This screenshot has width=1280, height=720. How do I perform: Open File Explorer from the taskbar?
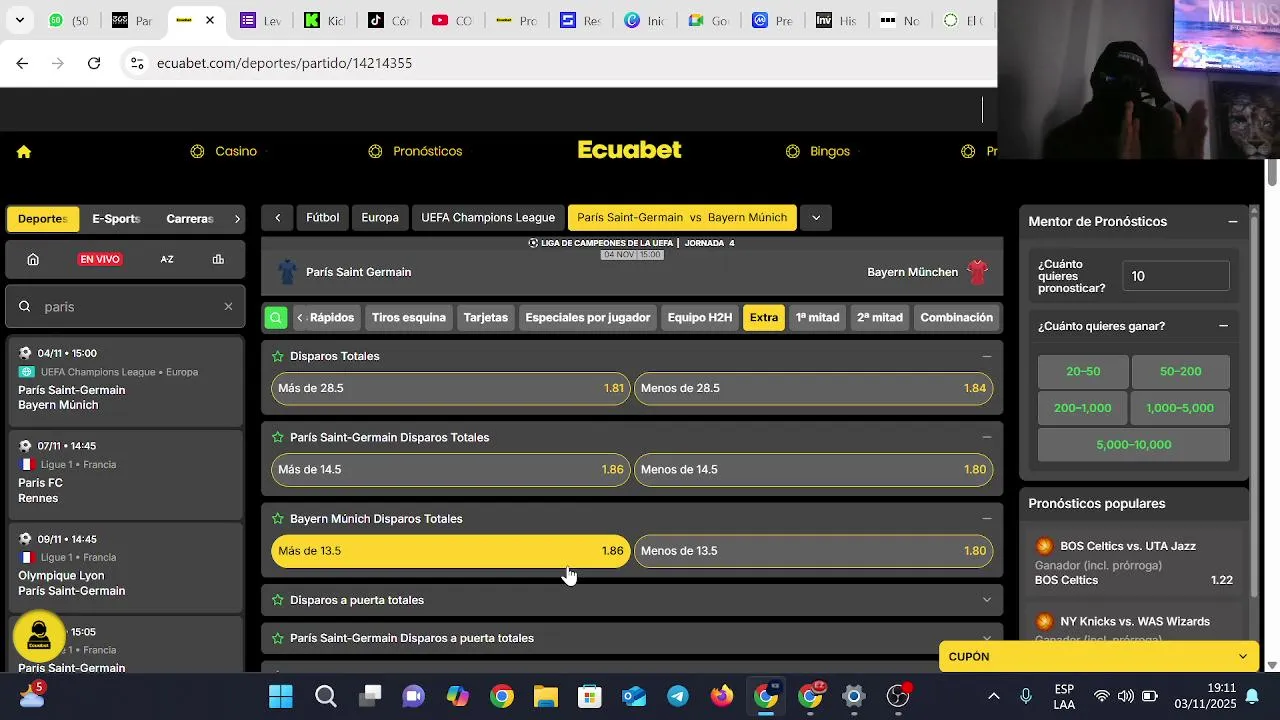click(545, 696)
